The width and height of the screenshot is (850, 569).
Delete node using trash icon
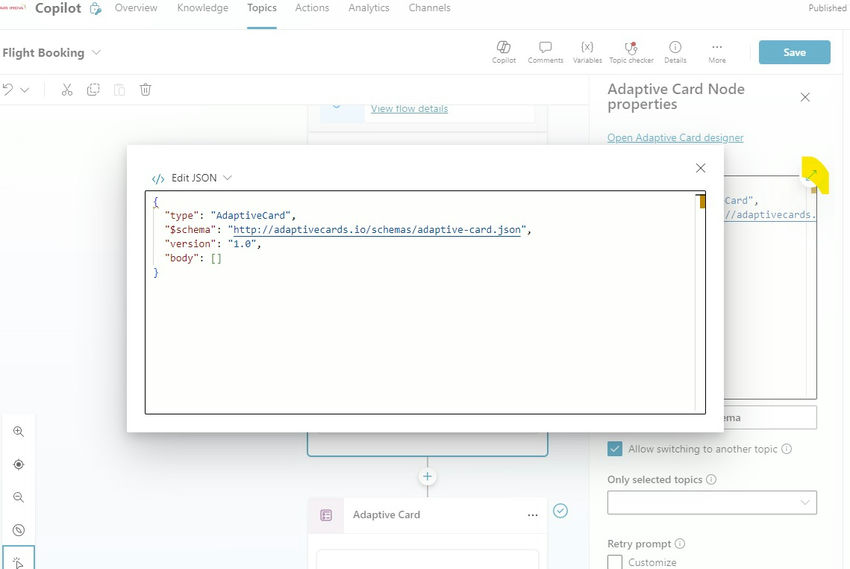pos(145,89)
